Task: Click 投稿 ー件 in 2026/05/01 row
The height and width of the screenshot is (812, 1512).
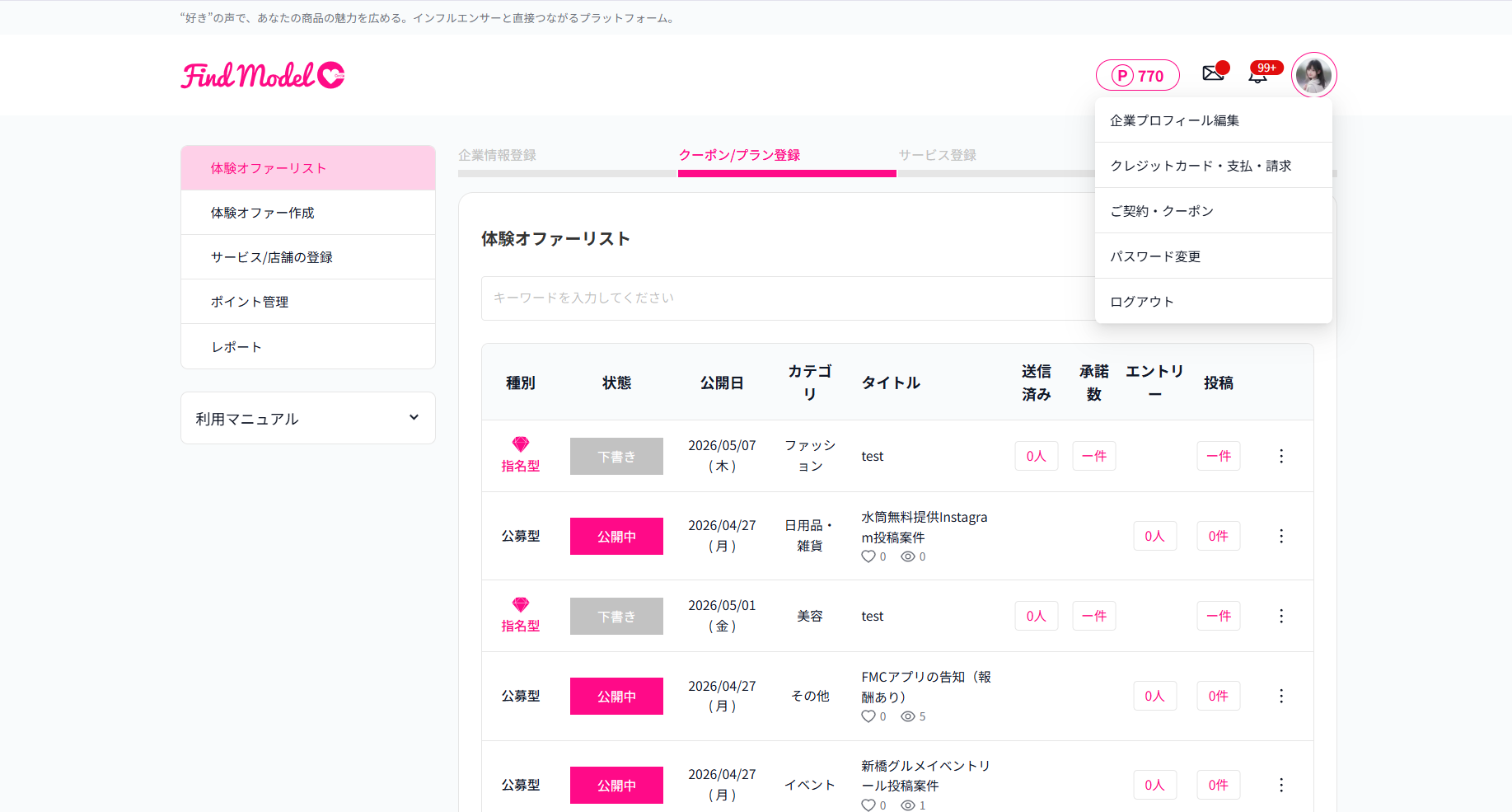Action: [x=1219, y=616]
